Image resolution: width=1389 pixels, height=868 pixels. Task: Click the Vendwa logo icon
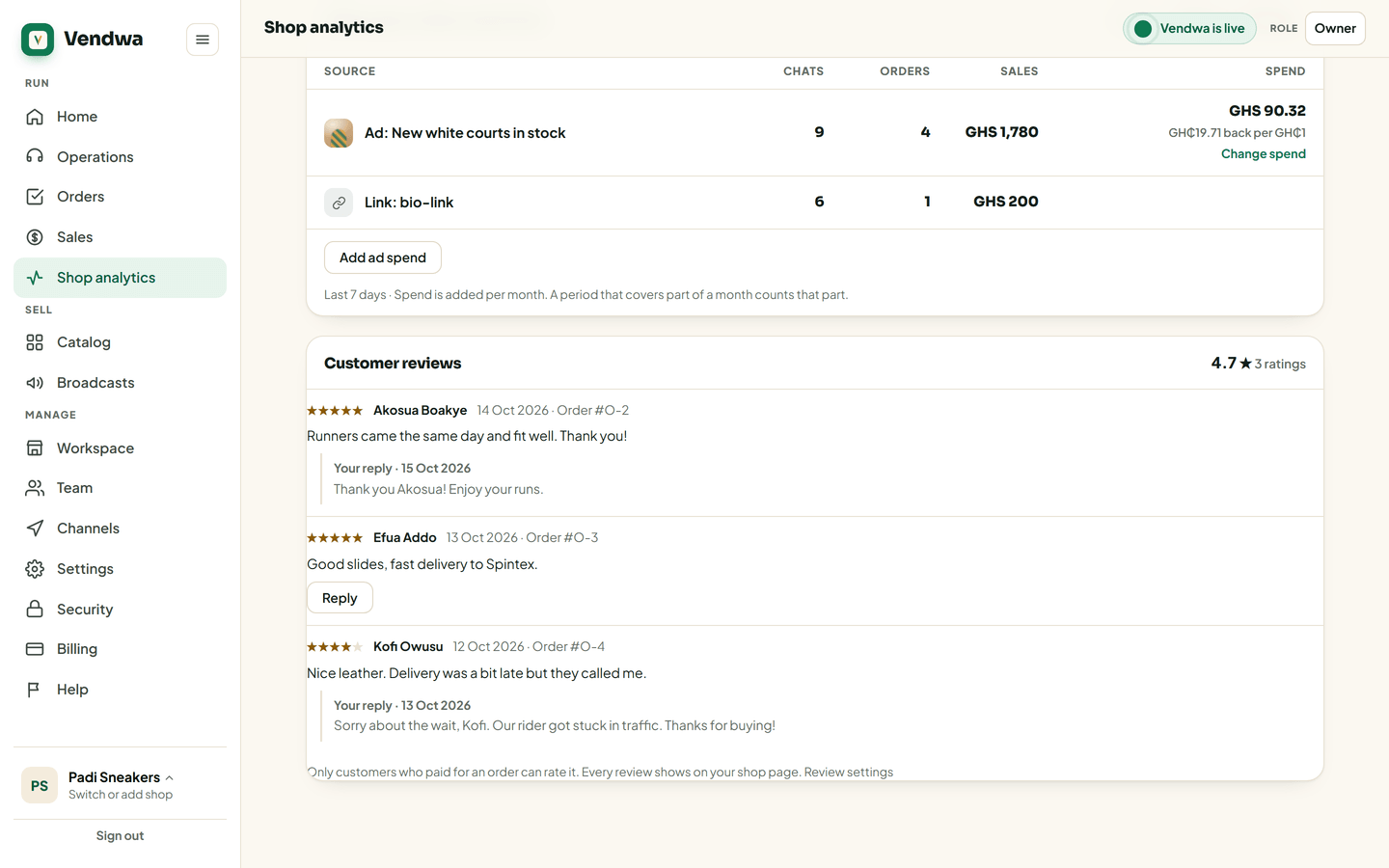[x=38, y=40]
